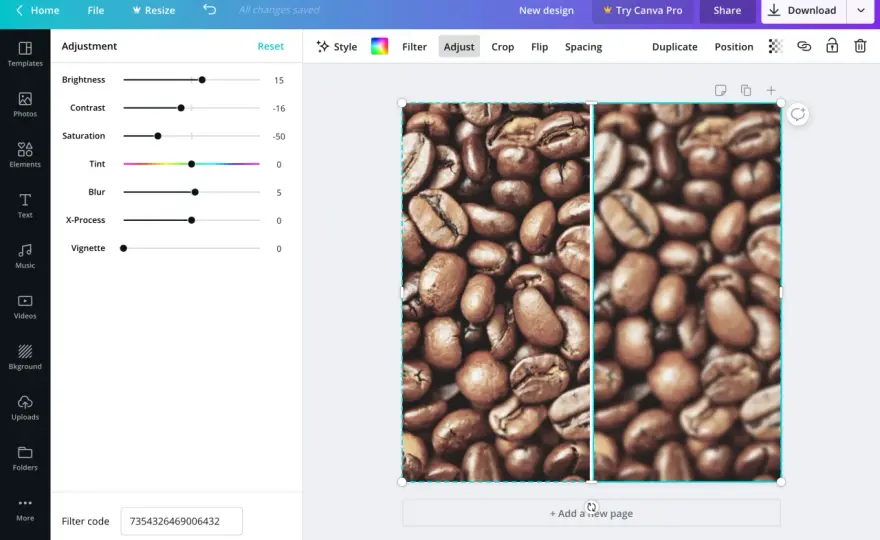
Task: Open the Music sidebar panel
Action: pyautogui.click(x=25, y=256)
